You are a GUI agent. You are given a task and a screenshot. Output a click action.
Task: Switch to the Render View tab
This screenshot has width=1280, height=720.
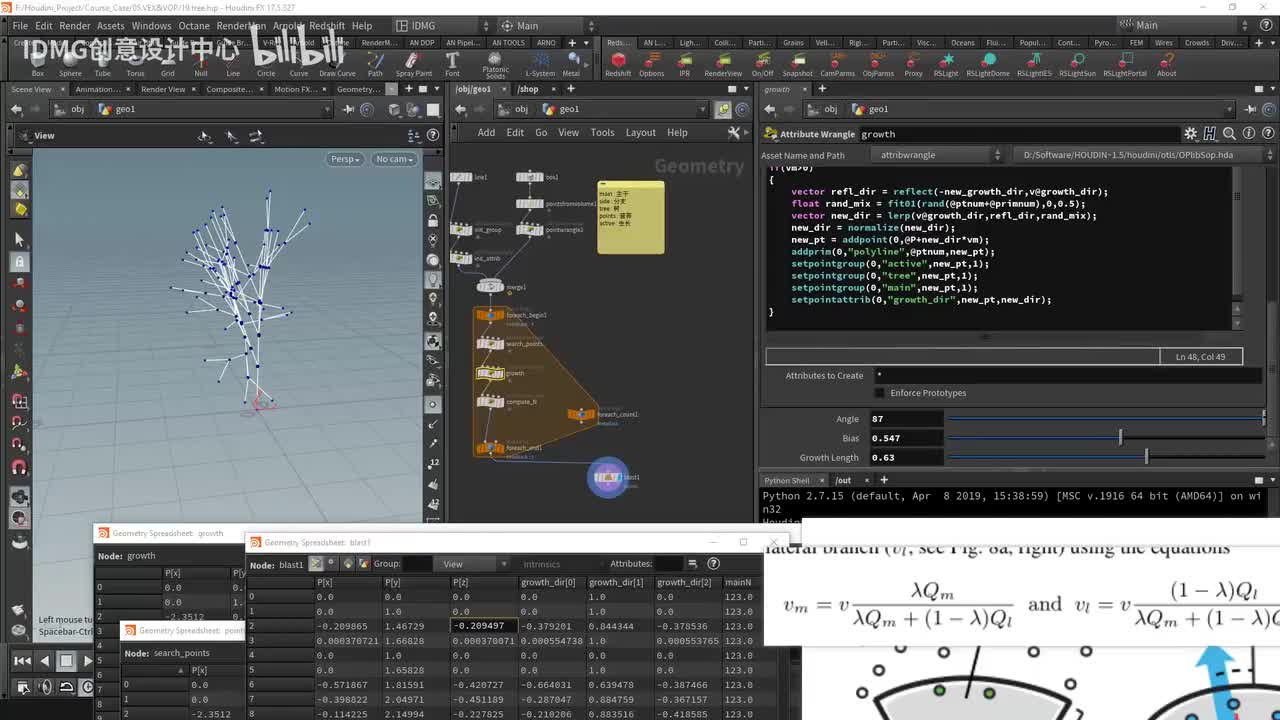click(162, 89)
